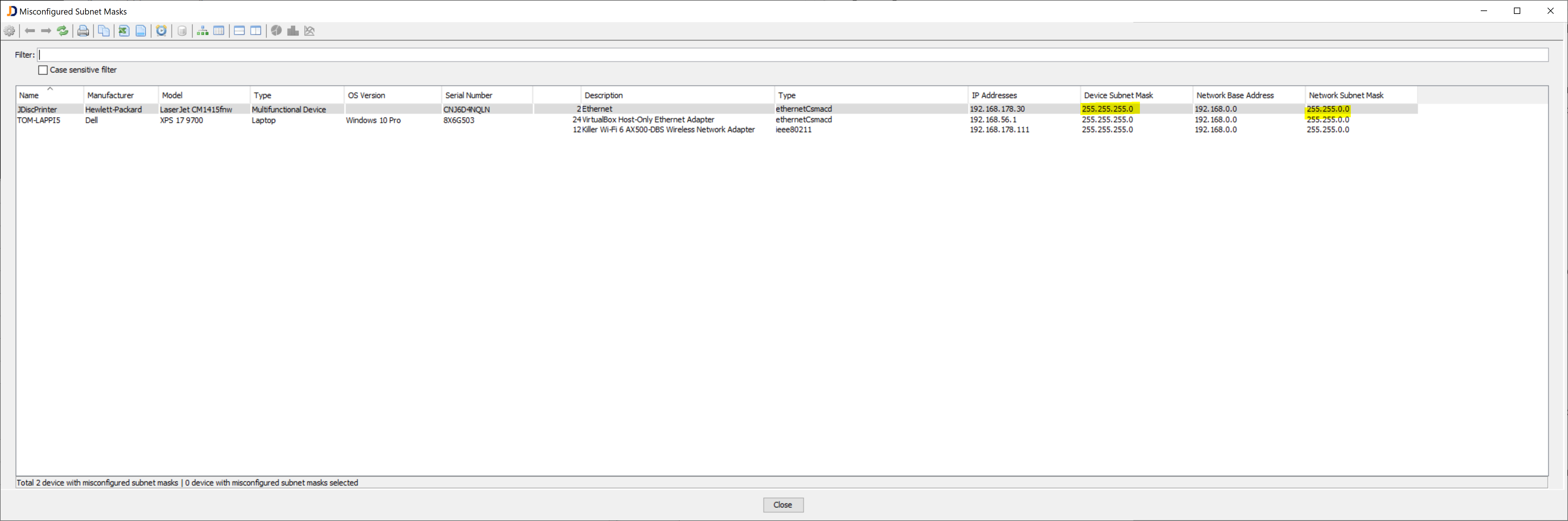Click the print icon
1568x521 pixels.
coord(83,30)
